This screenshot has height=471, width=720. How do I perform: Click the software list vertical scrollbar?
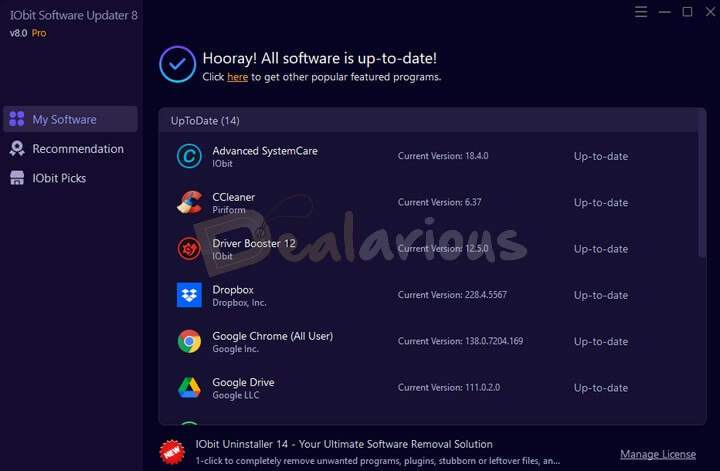pyautogui.click(x=702, y=184)
